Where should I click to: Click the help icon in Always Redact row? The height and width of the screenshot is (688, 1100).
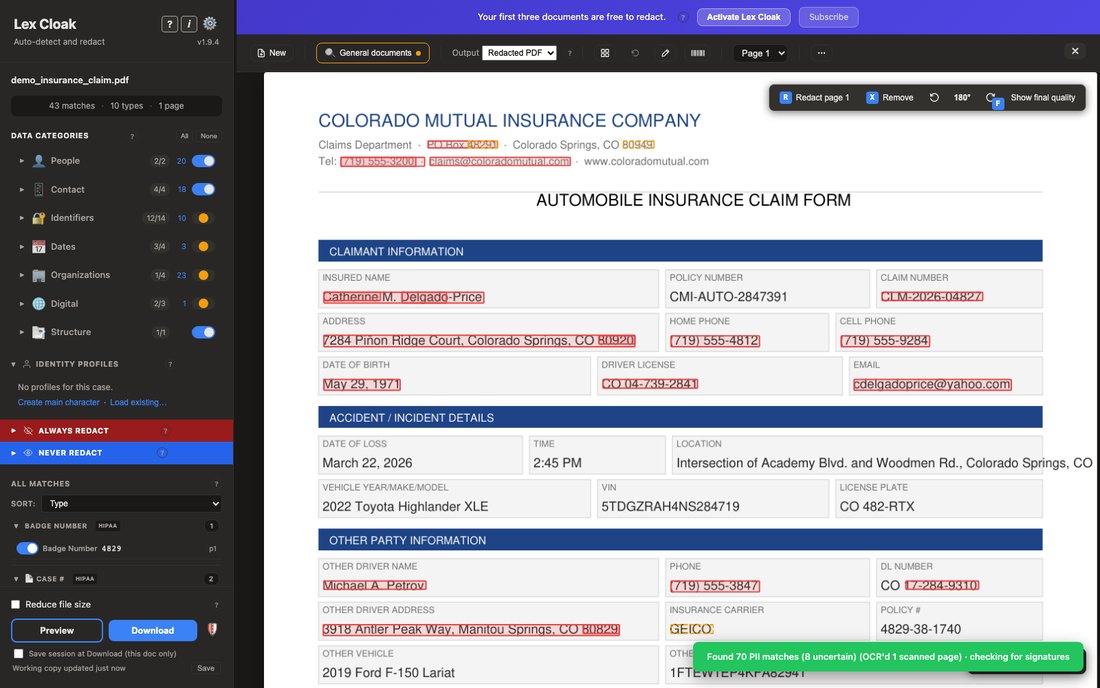(166, 431)
